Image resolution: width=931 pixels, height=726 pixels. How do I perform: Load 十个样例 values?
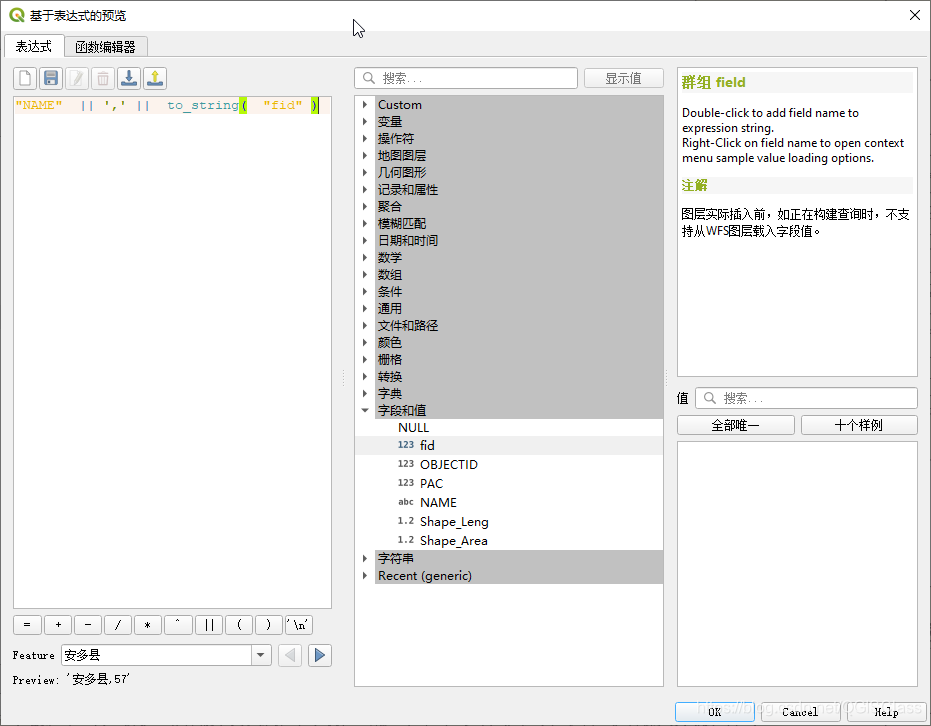pyautogui.click(x=859, y=425)
